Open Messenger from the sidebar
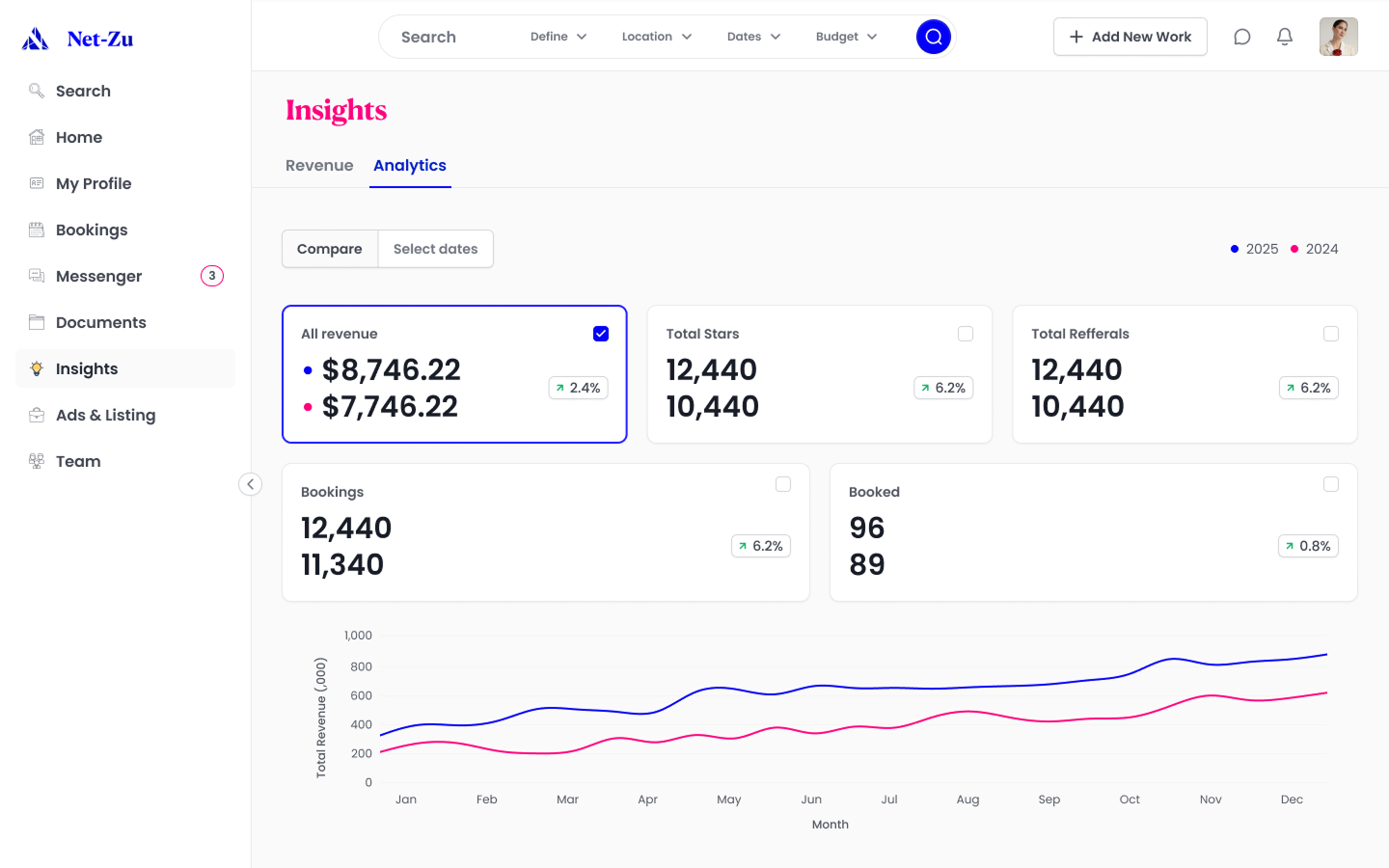1389x868 pixels. 98,276
